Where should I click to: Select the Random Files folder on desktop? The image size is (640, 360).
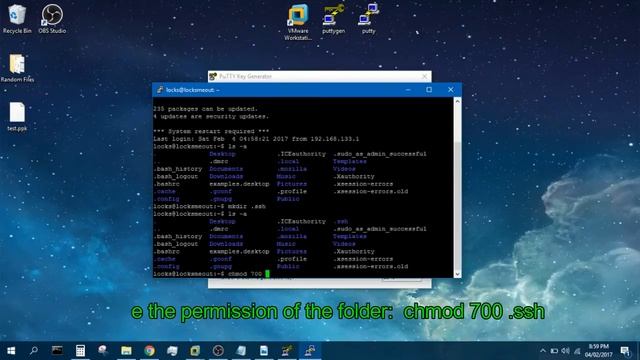click(17, 68)
